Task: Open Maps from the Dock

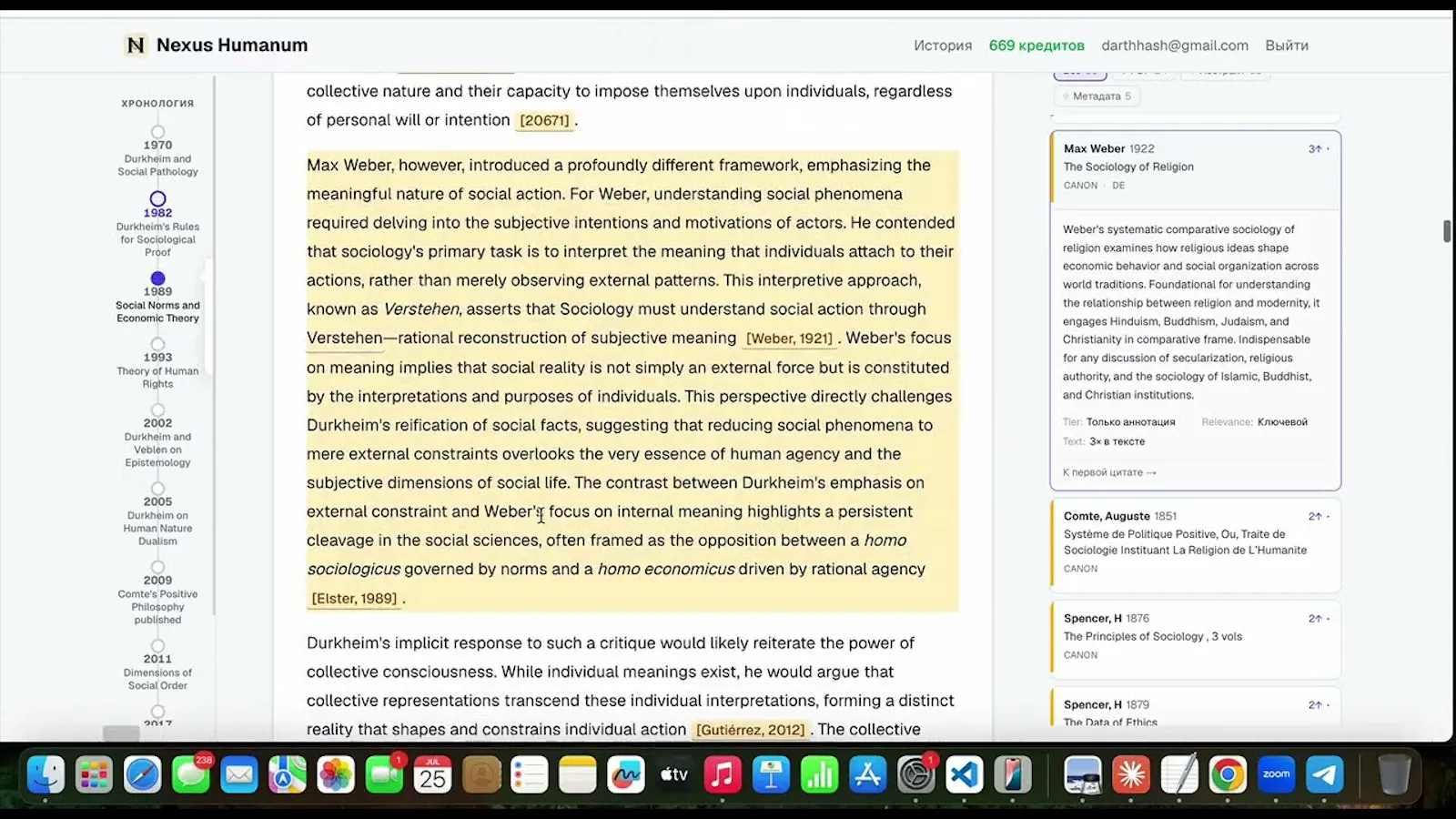Action: (287, 775)
